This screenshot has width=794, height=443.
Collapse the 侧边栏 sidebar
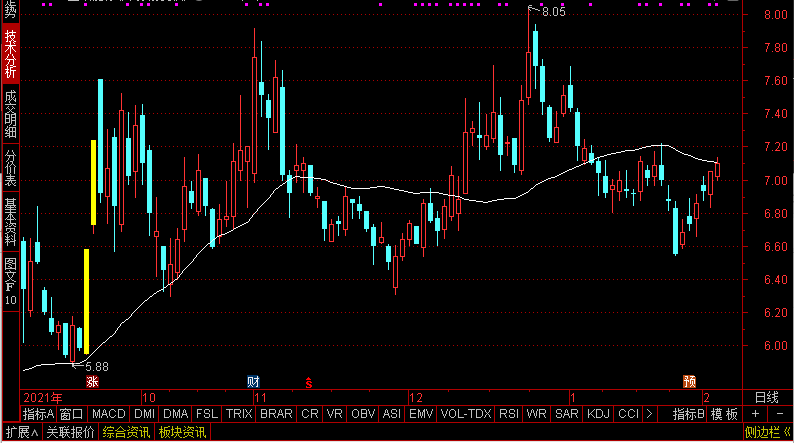tap(767, 432)
